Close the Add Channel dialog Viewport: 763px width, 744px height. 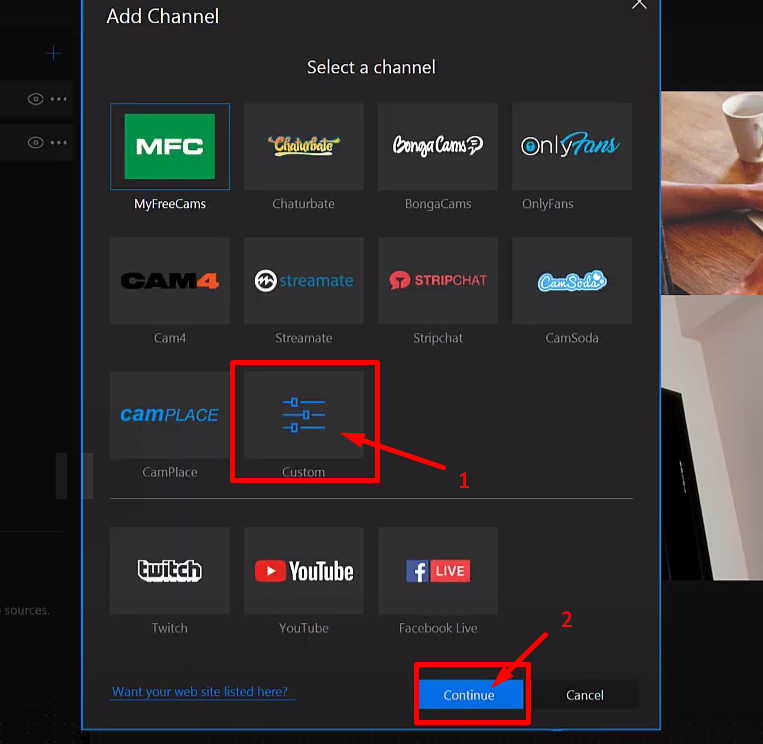(x=639, y=4)
